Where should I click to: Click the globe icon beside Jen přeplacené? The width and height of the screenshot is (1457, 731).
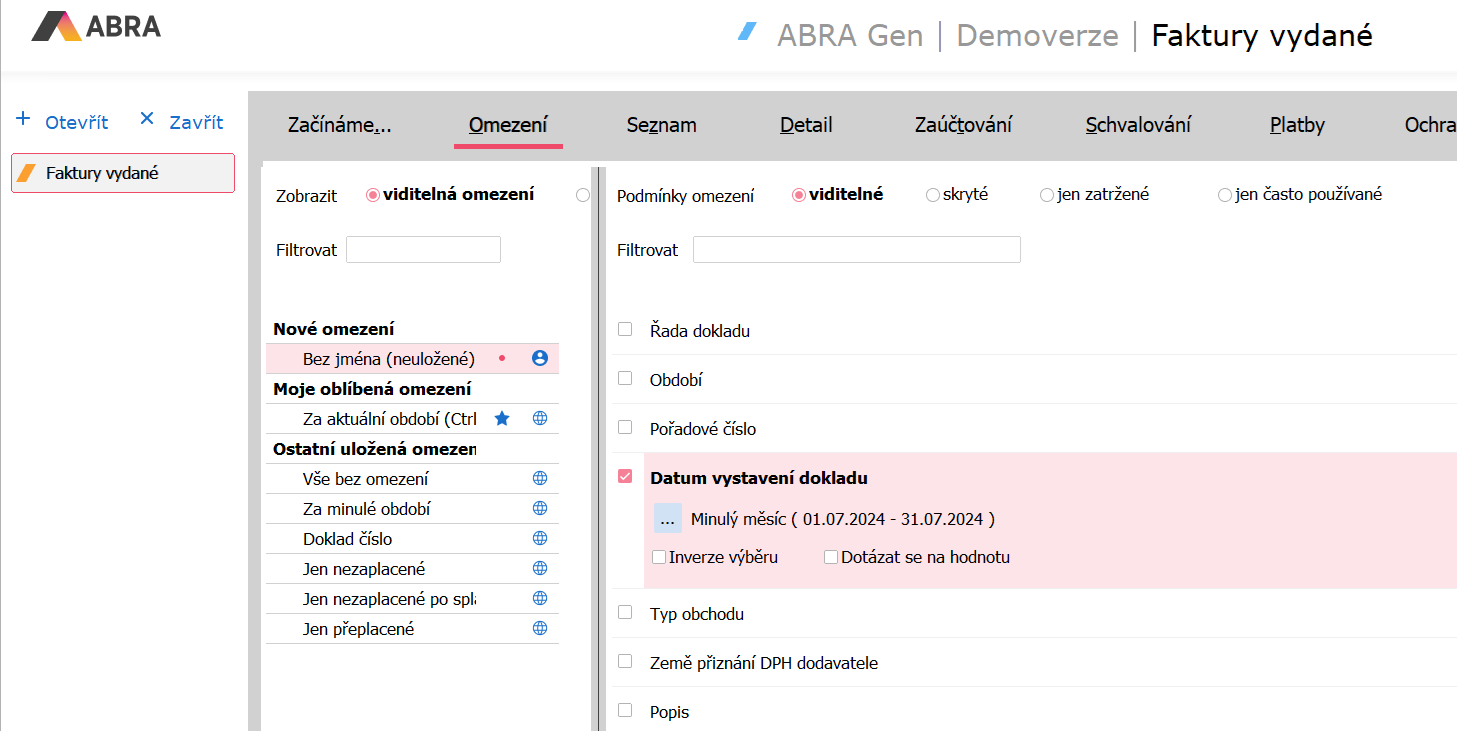[540, 628]
